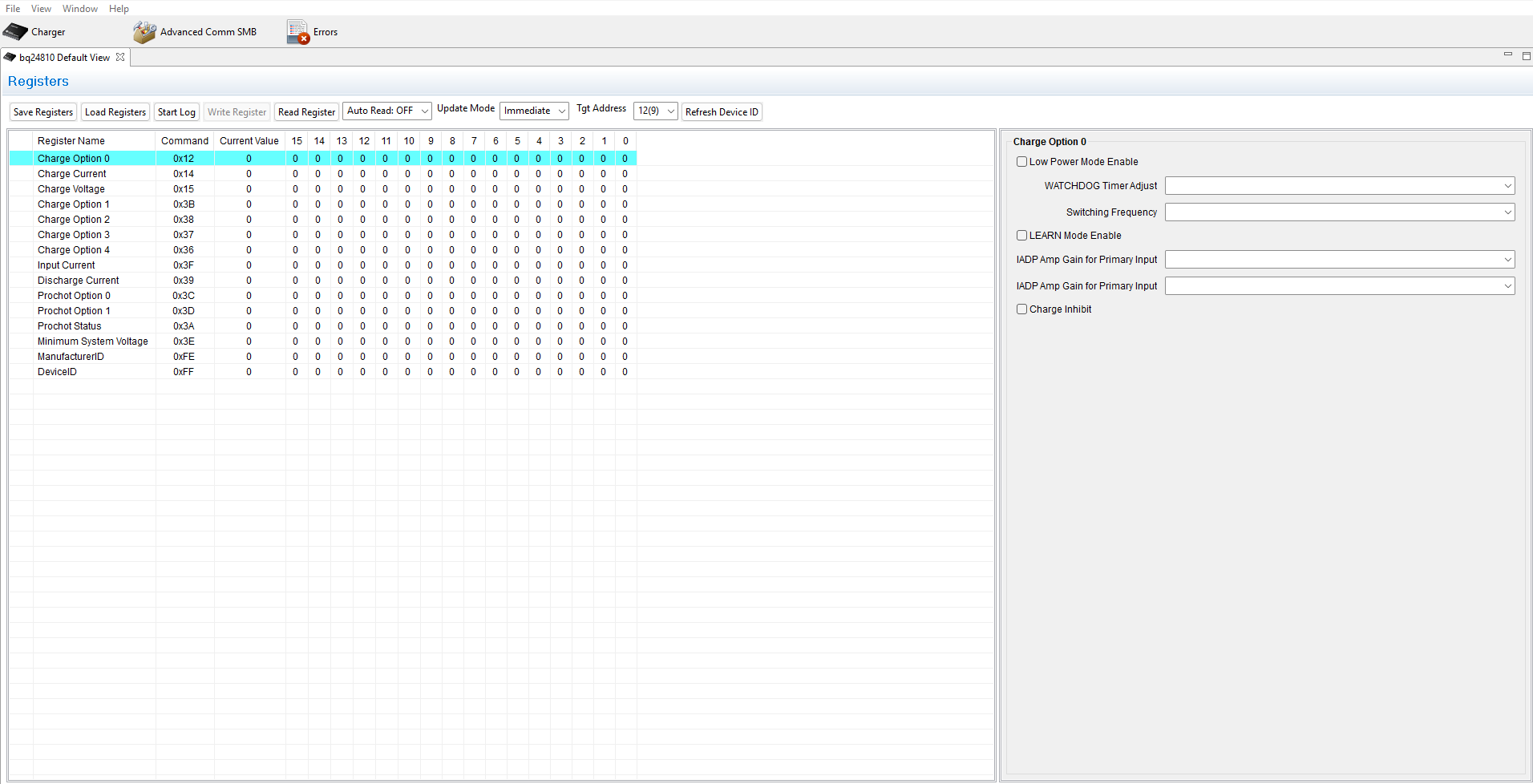
Task: Open the Auto Read dropdown
Action: (x=387, y=111)
